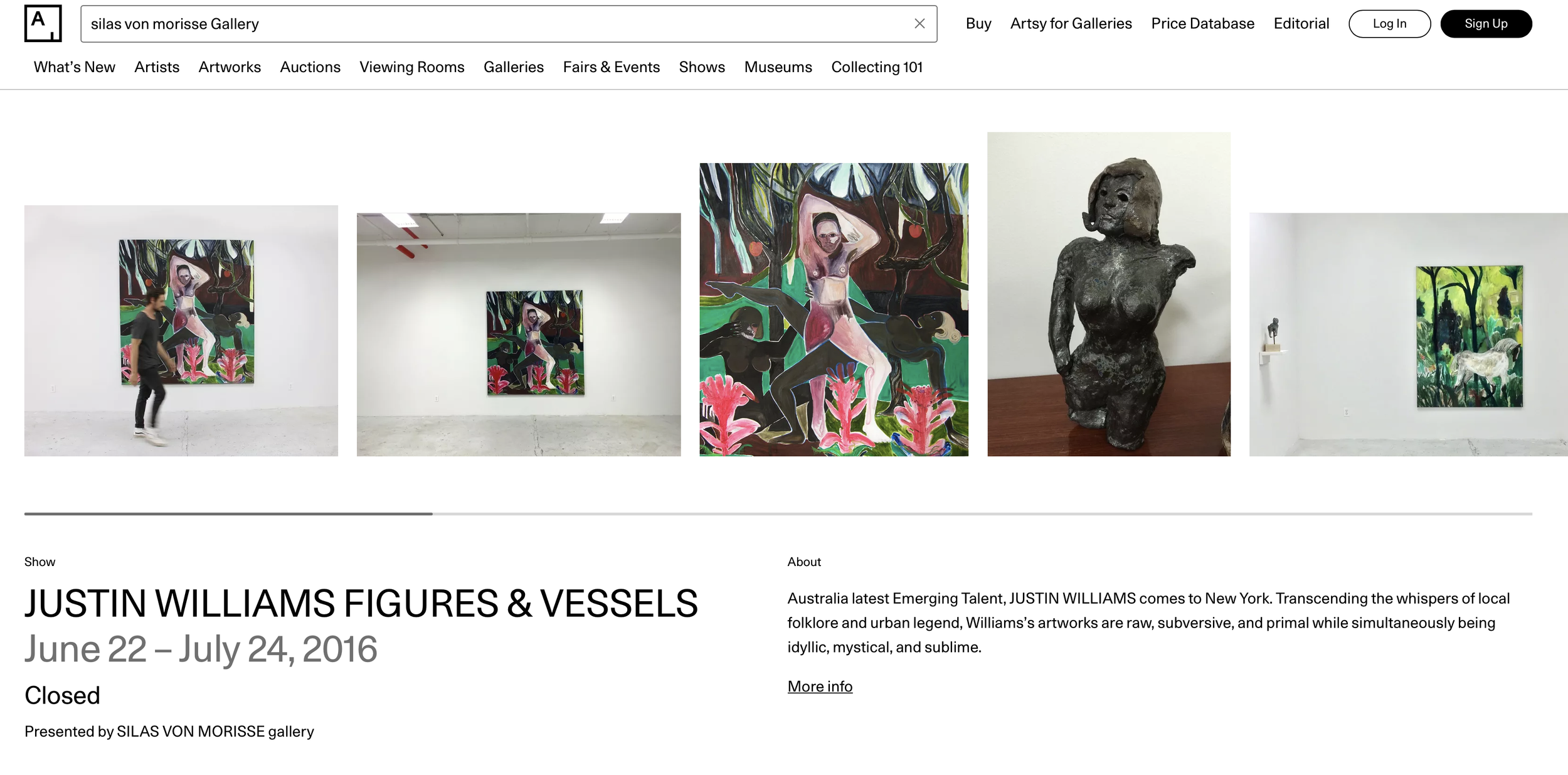This screenshot has width=1568, height=775.
Task: Open the Price Database page
Action: coord(1202,24)
